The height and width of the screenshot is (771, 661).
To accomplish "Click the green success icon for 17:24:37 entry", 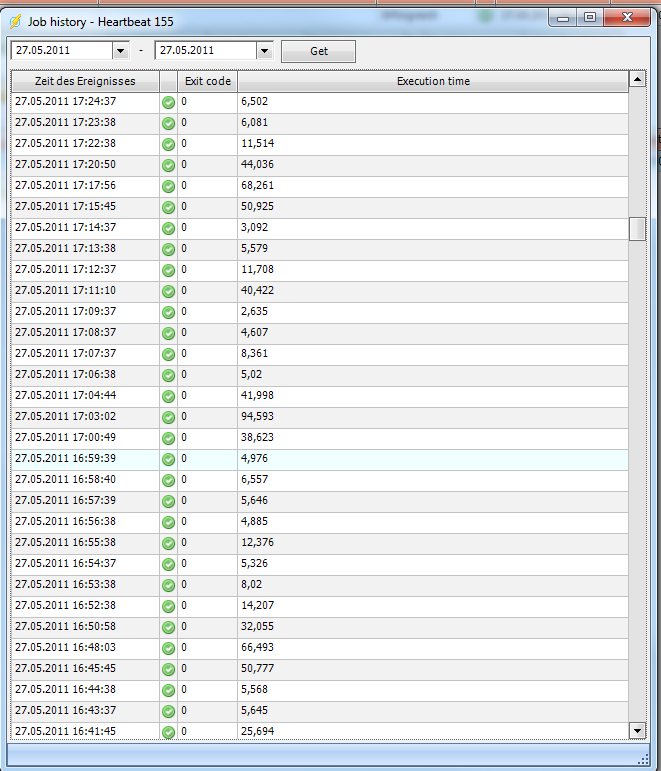I will [168, 101].
